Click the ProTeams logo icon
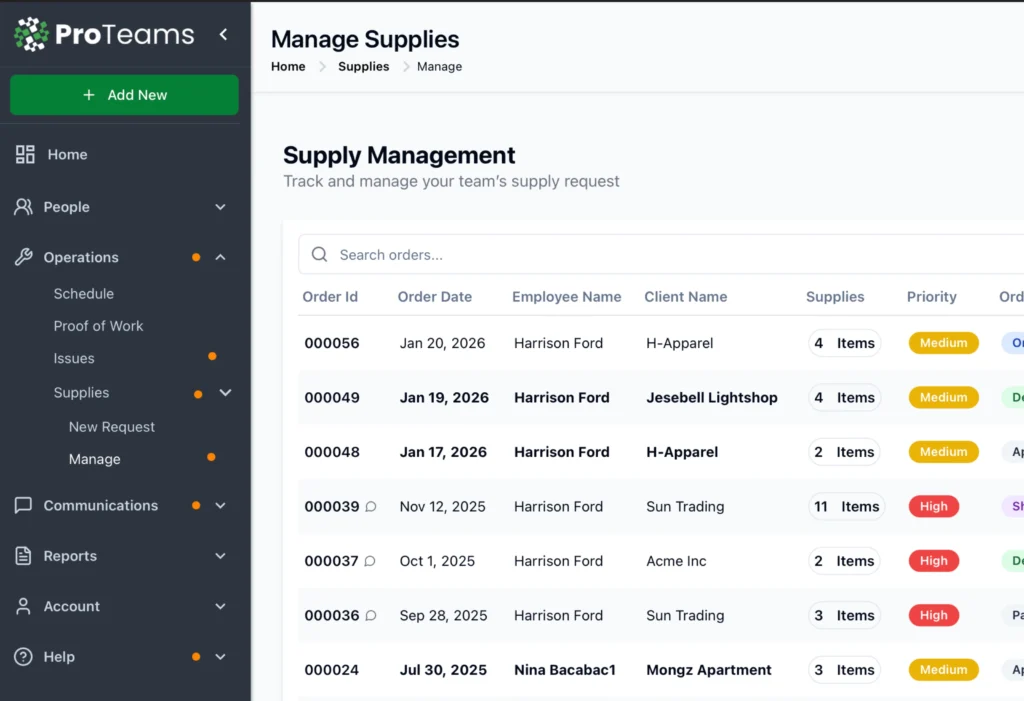Image resolution: width=1024 pixels, height=701 pixels. pos(29,33)
